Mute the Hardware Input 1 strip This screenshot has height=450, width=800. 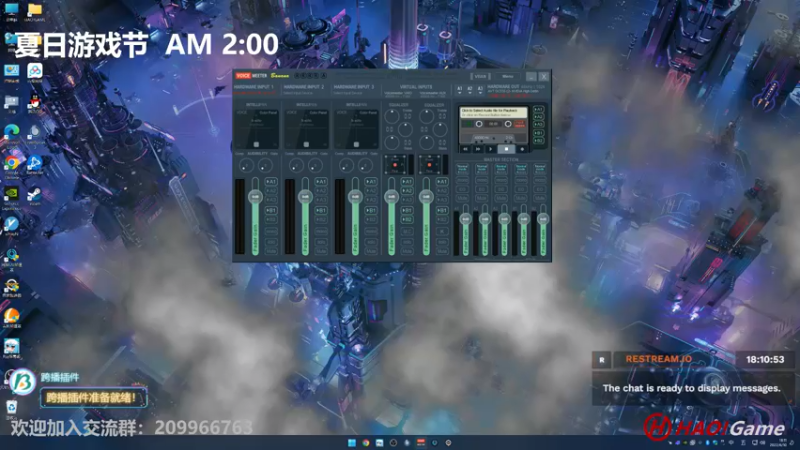click(271, 252)
